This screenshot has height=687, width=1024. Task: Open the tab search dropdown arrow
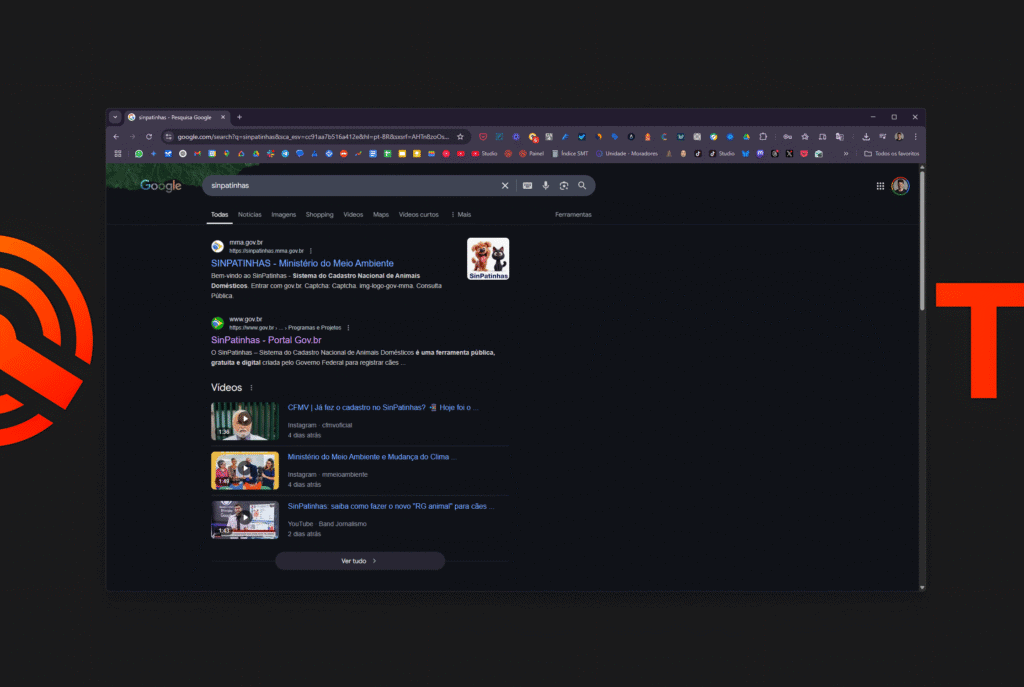tap(115, 117)
